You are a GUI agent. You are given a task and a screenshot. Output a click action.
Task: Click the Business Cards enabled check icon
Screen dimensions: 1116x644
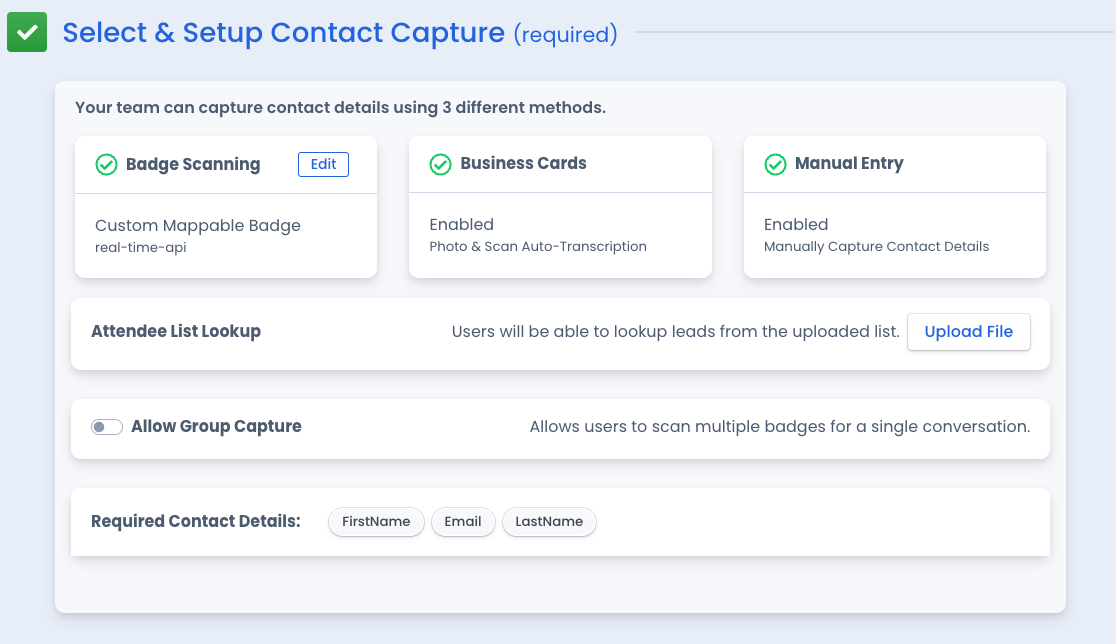[441, 164]
